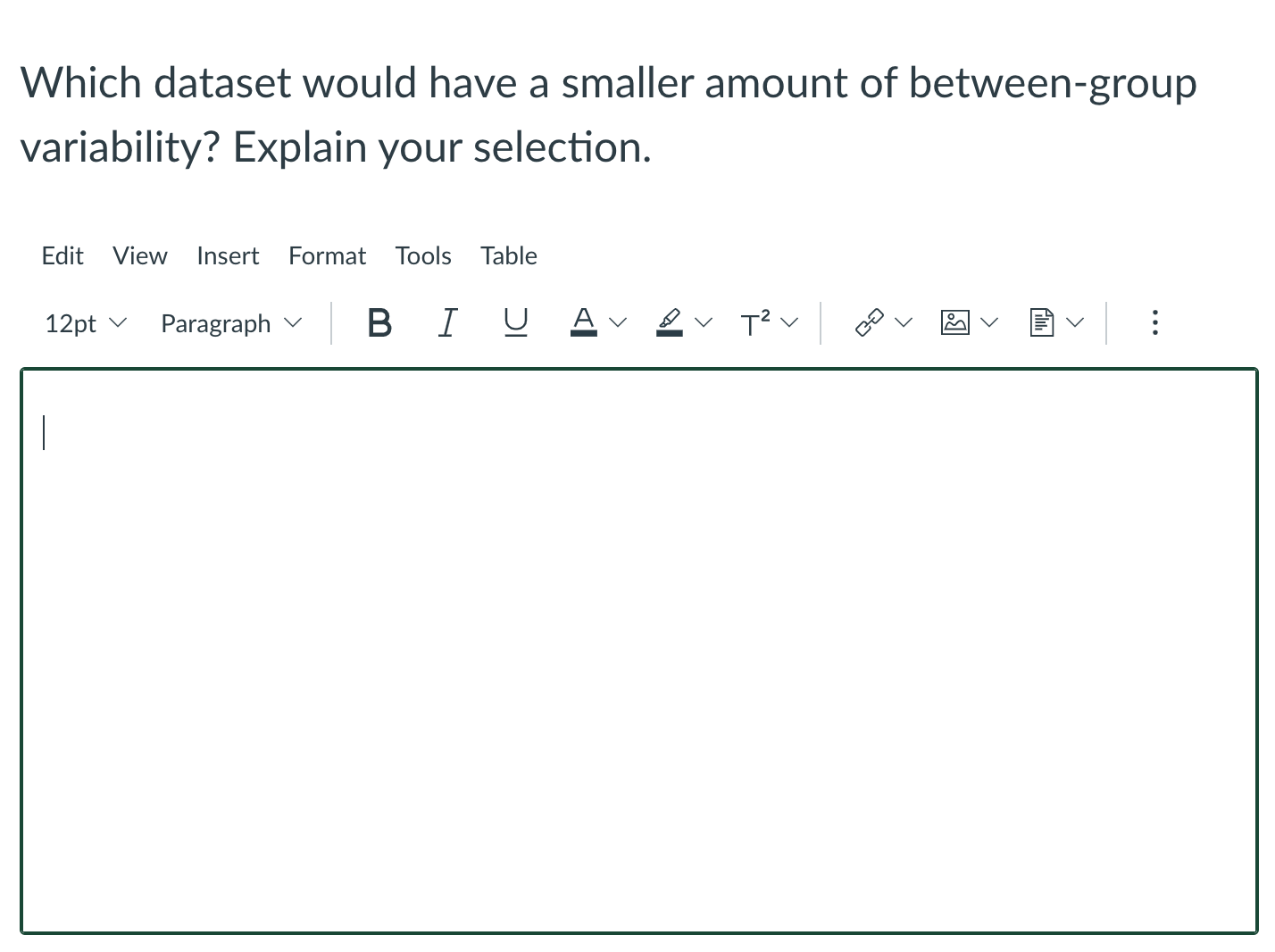Screen dimensions: 1275x952
Task: Underline the selected text
Action: pyautogui.click(x=515, y=323)
